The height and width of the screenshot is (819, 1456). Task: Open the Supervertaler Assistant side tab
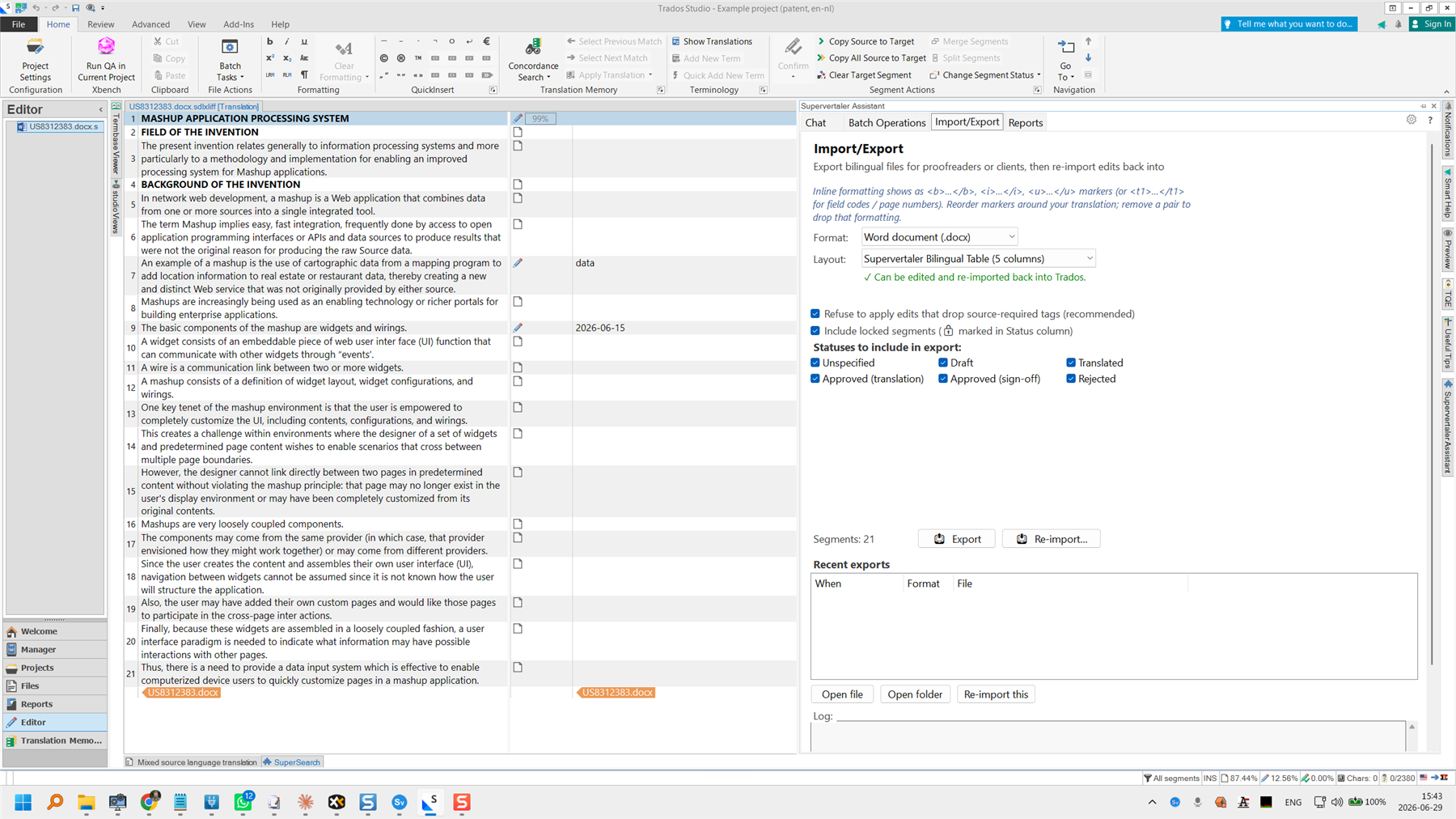[x=1448, y=426]
